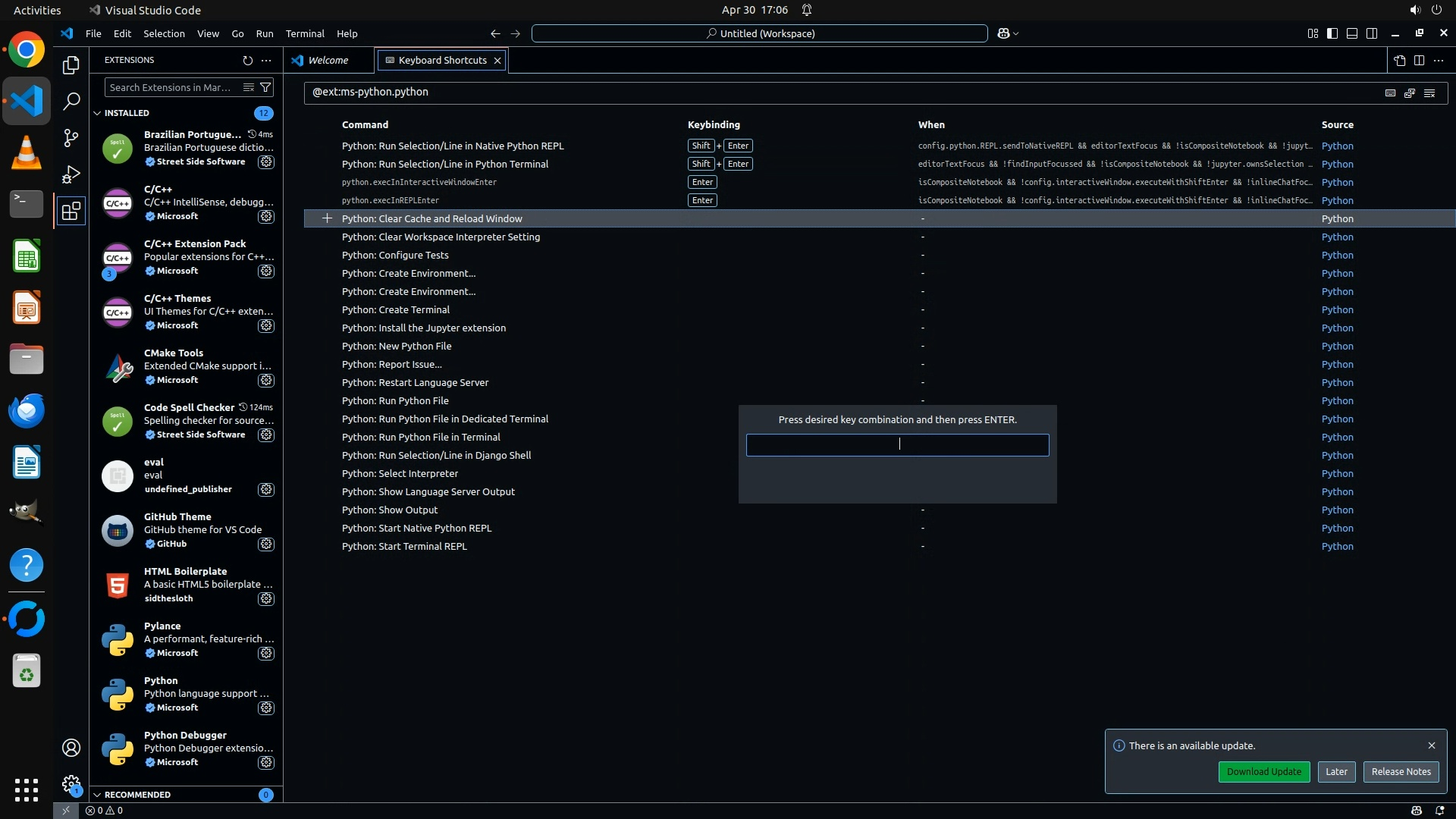
Task: Open Run and Debug view icon
Action: (x=71, y=174)
